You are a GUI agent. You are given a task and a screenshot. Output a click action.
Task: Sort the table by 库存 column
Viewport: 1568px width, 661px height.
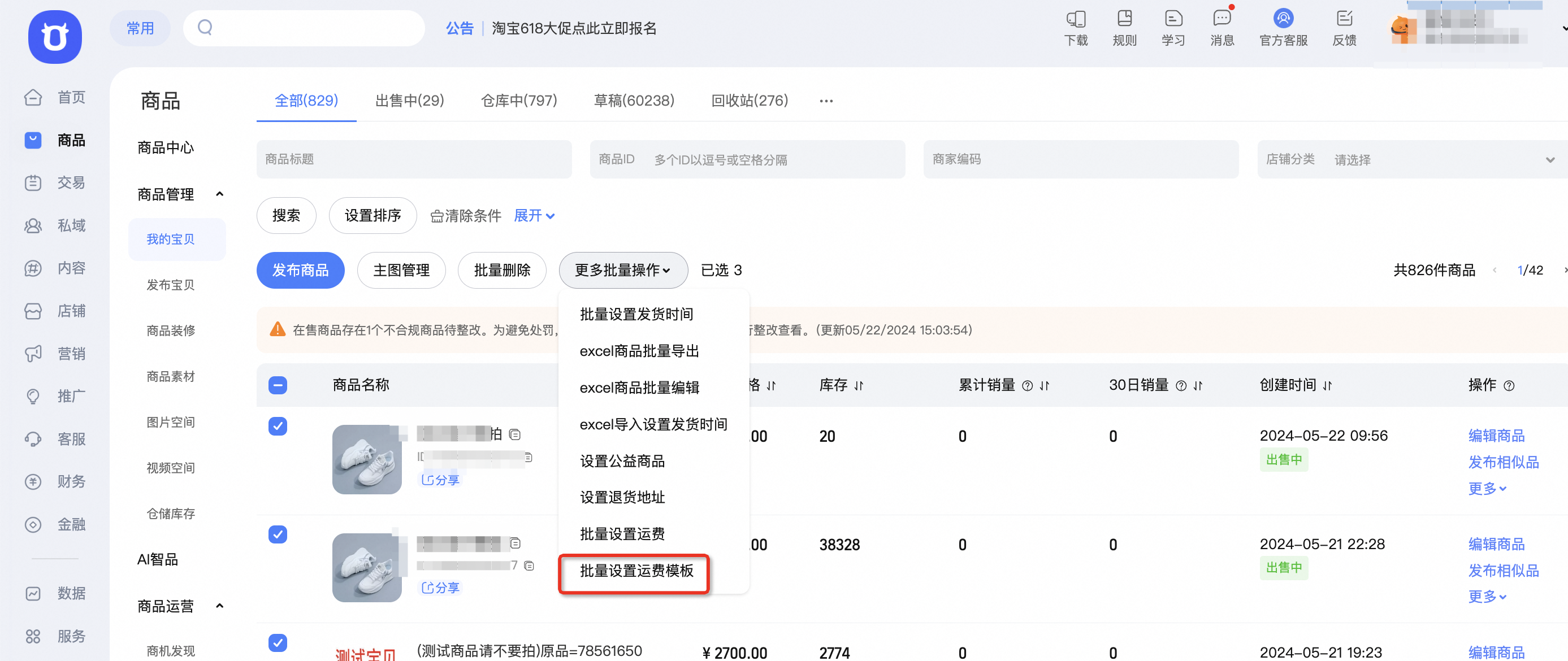(858, 385)
